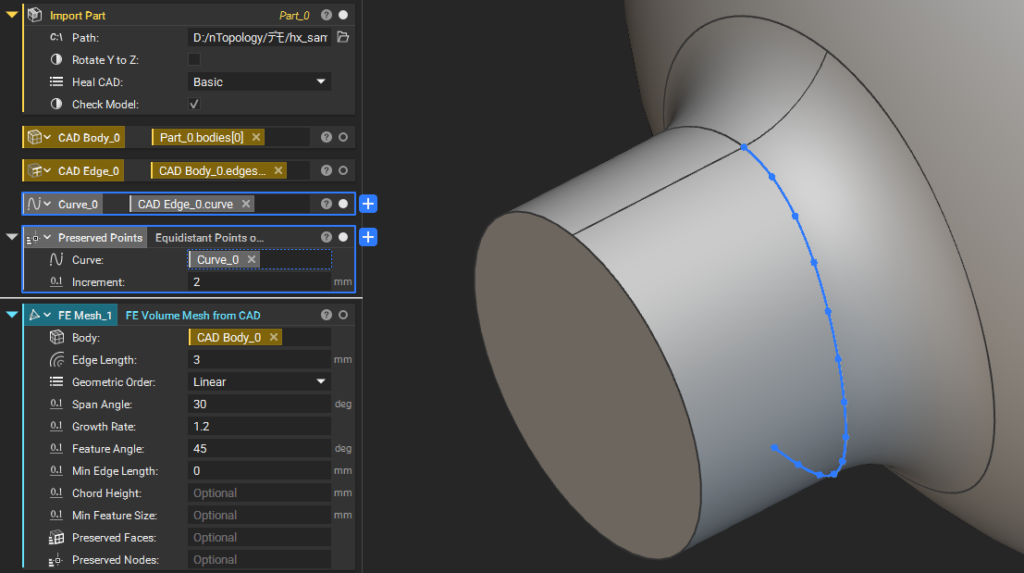Click the CAD Edge_0 block type icon

(36, 171)
